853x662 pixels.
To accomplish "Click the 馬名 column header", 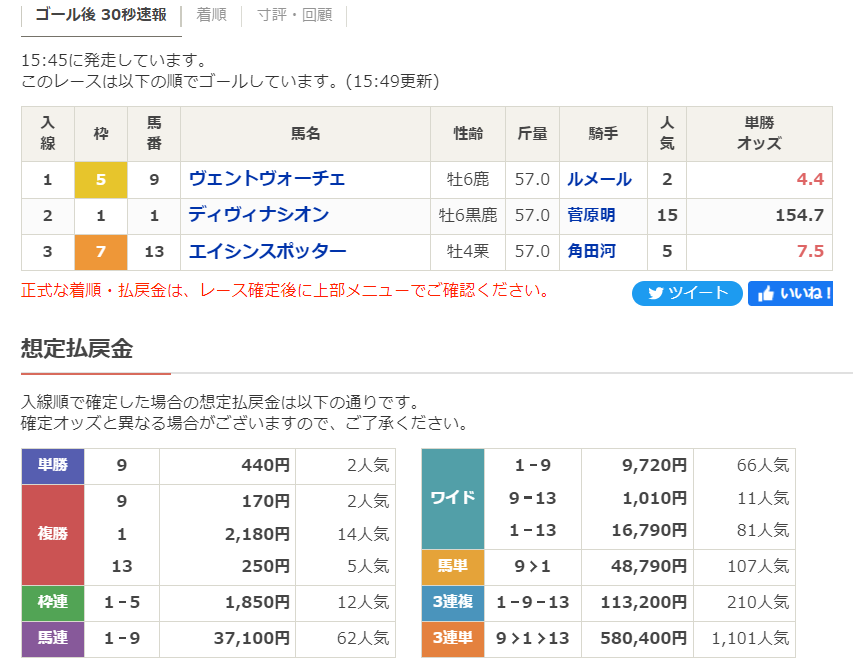I will pyautogui.click(x=305, y=133).
